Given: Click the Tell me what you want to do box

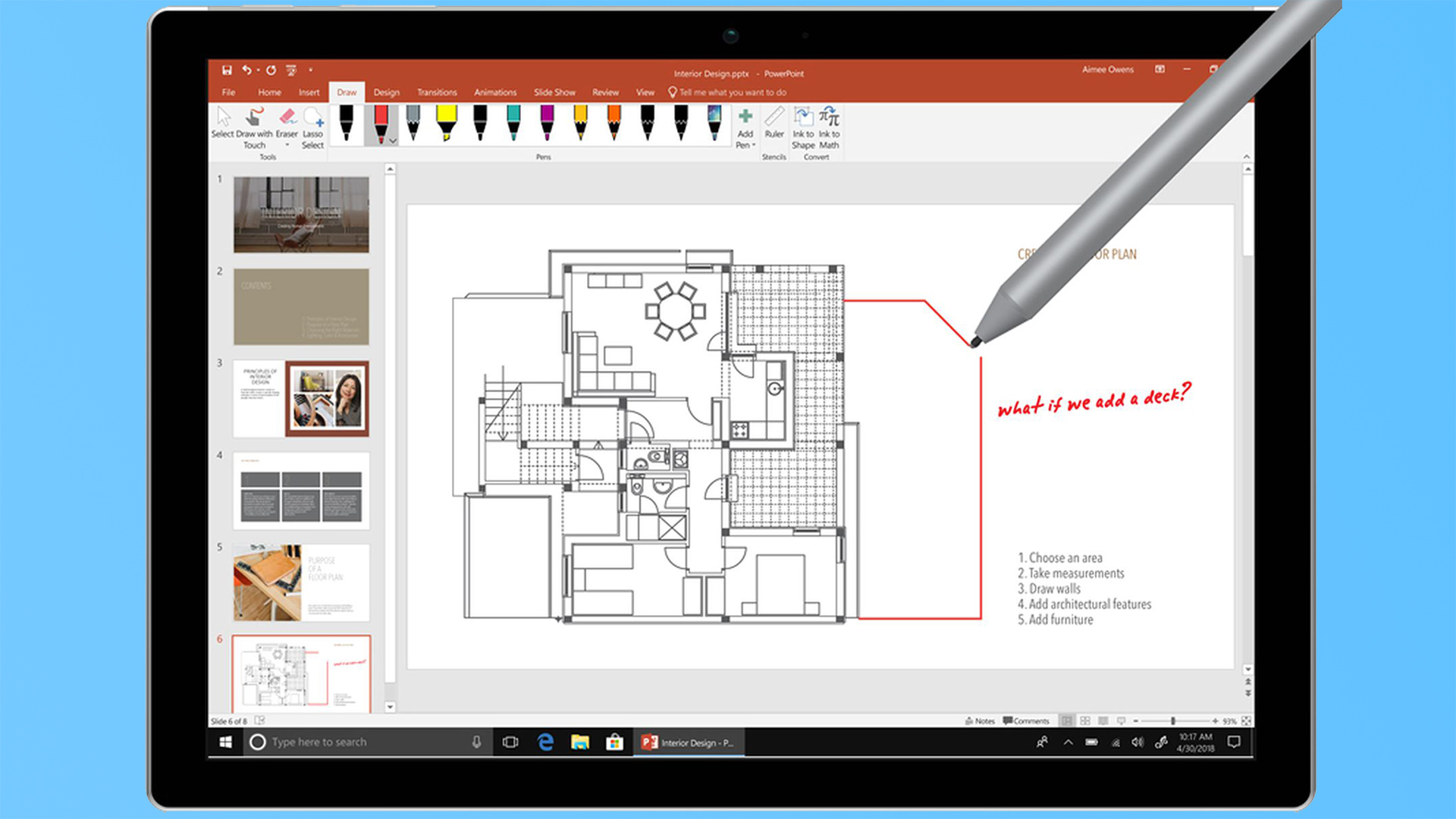Looking at the screenshot, I should pos(727,93).
